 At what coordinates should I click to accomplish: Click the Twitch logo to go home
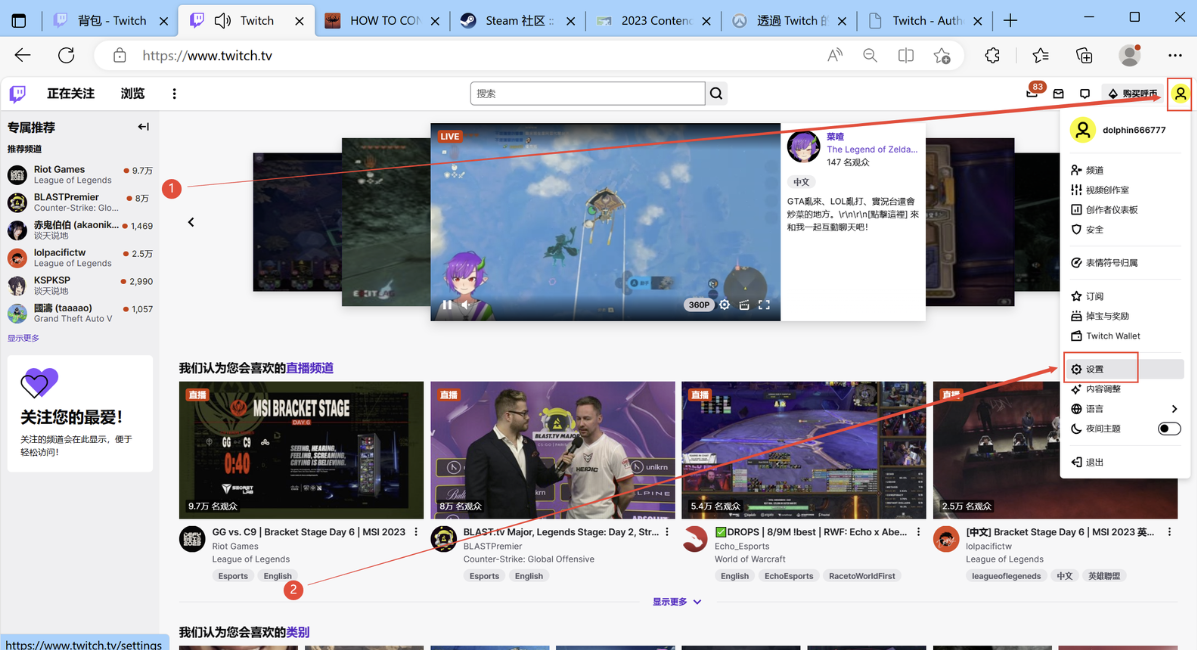coord(16,92)
